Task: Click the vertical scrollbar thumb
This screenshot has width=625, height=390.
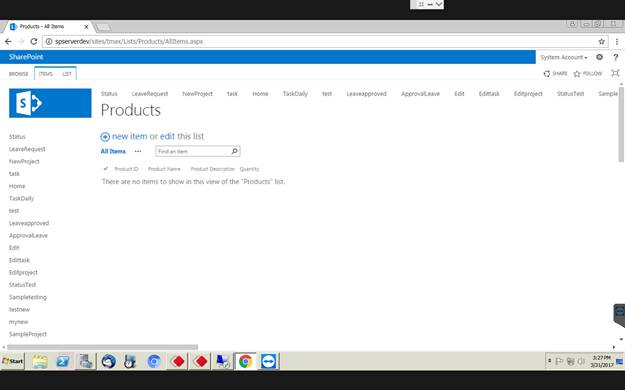Action: (x=621, y=123)
